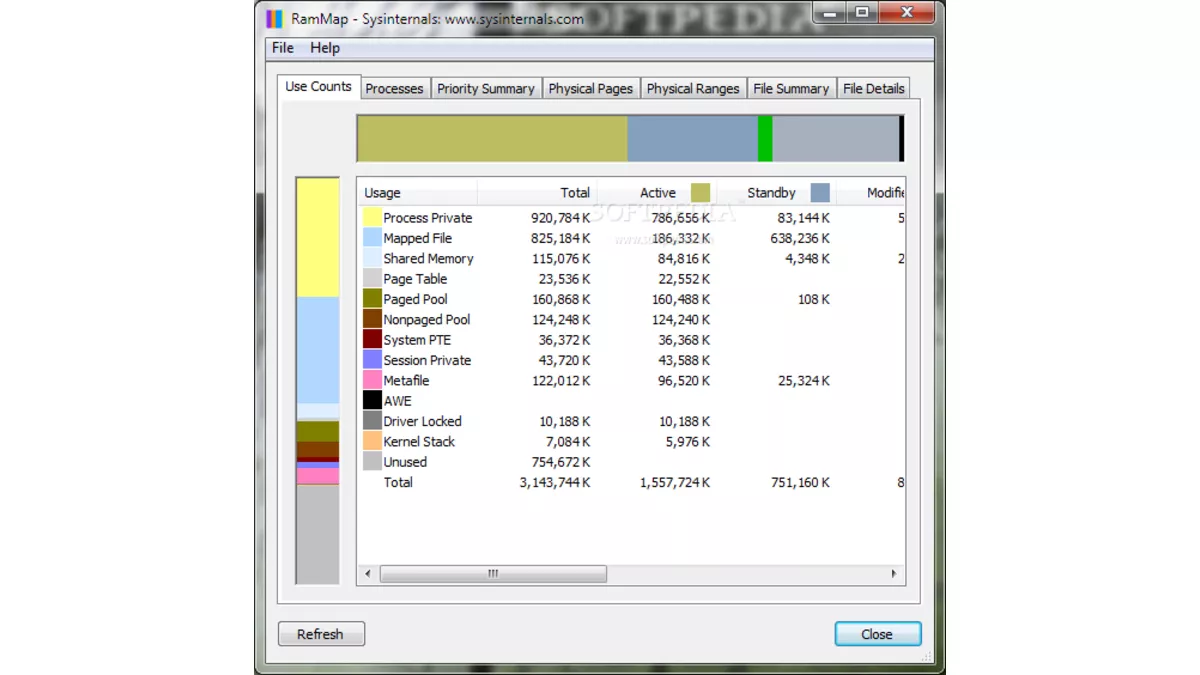The image size is (1200, 675).
Task: Click the brown Nonpaged Pool indicator
Action: [373, 319]
